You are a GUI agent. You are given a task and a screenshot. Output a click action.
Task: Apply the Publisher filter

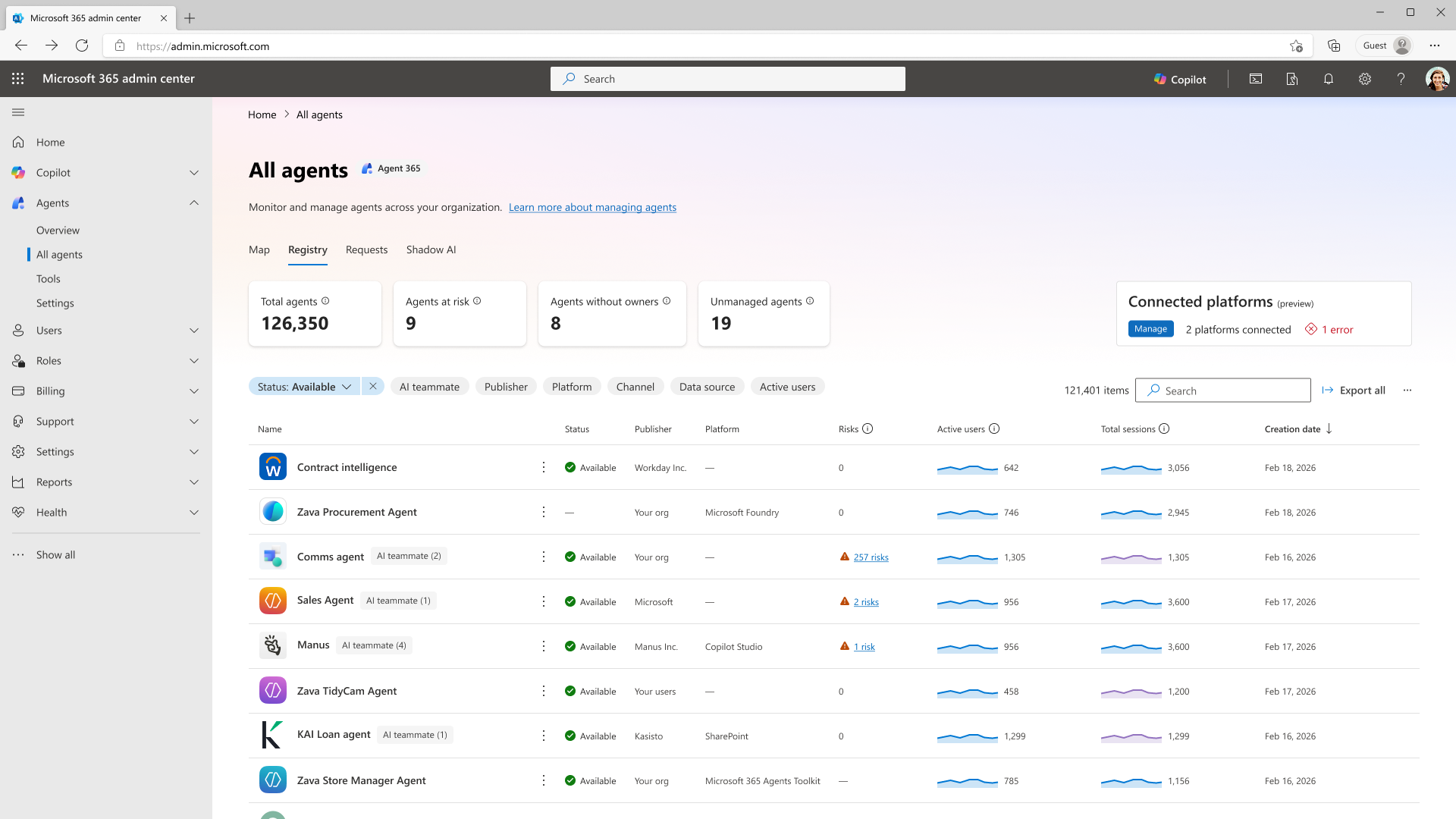pos(506,387)
